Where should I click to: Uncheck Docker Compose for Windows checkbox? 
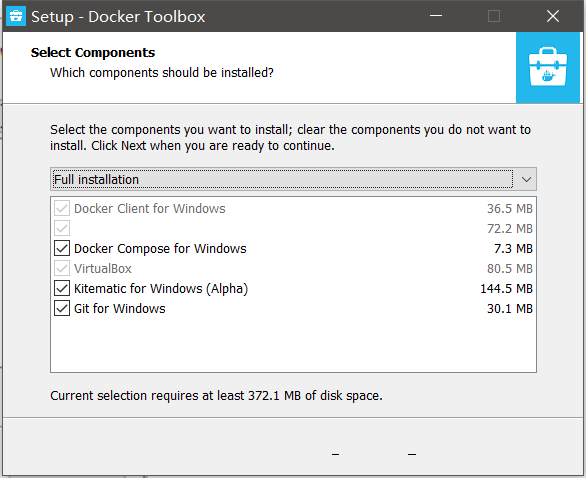pyautogui.click(x=62, y=248)
